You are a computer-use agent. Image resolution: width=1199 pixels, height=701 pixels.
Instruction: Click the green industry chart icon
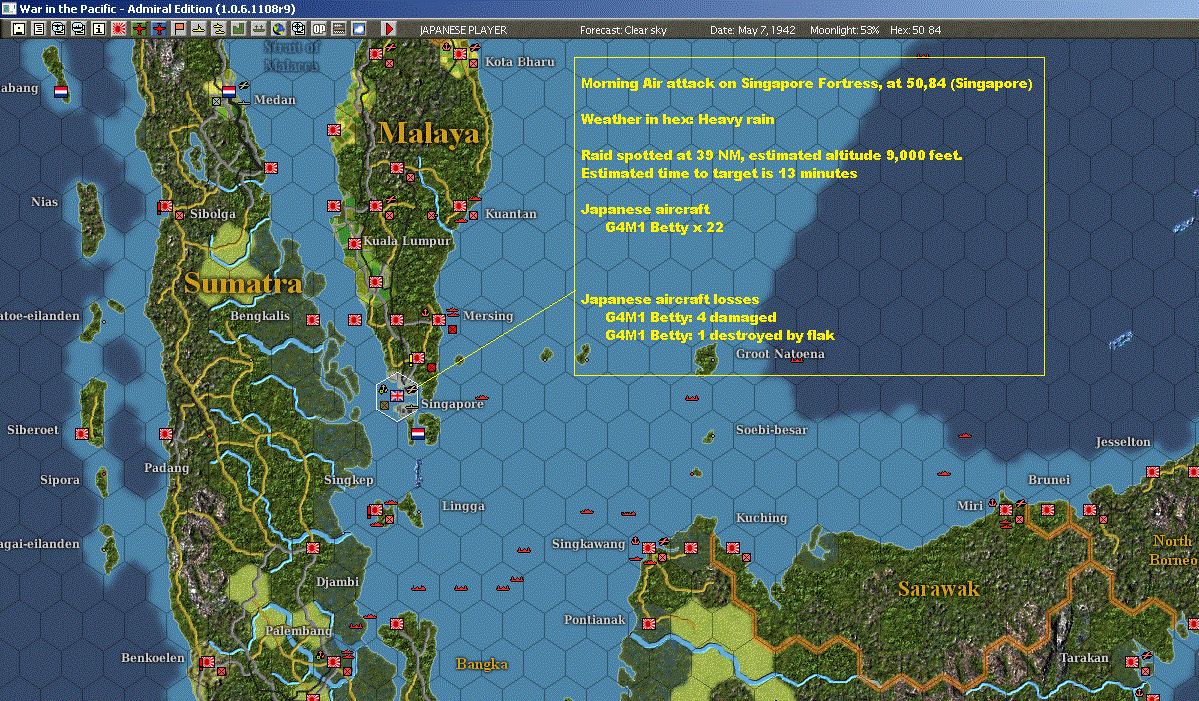click(x=239, y=29)
